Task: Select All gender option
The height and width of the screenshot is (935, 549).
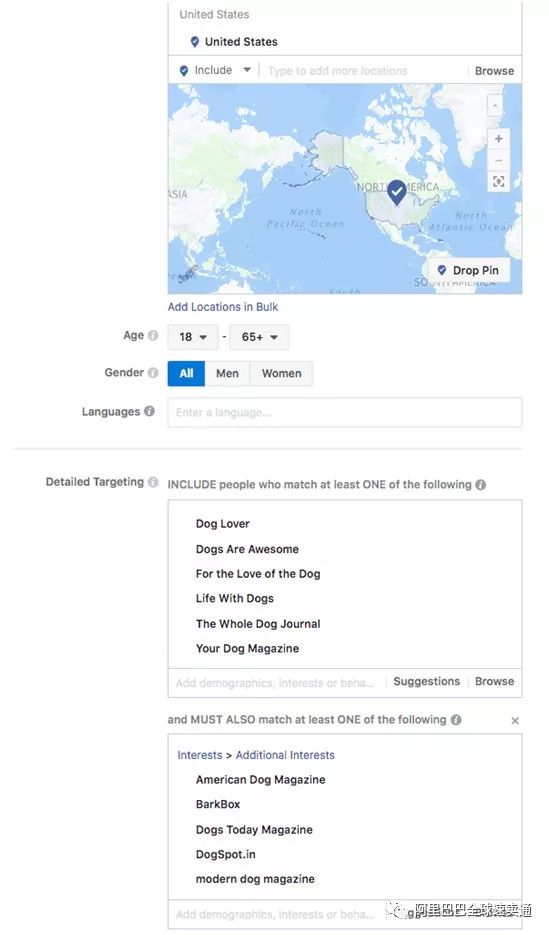Action: [x=186, y=373]
